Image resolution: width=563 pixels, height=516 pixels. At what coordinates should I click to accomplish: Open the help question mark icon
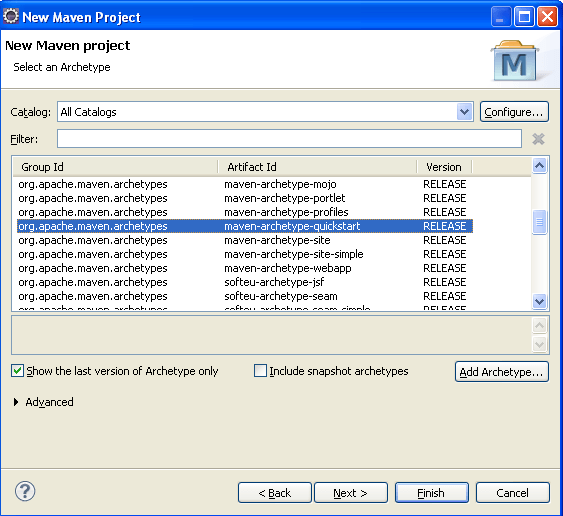click(x=25, y=491)
